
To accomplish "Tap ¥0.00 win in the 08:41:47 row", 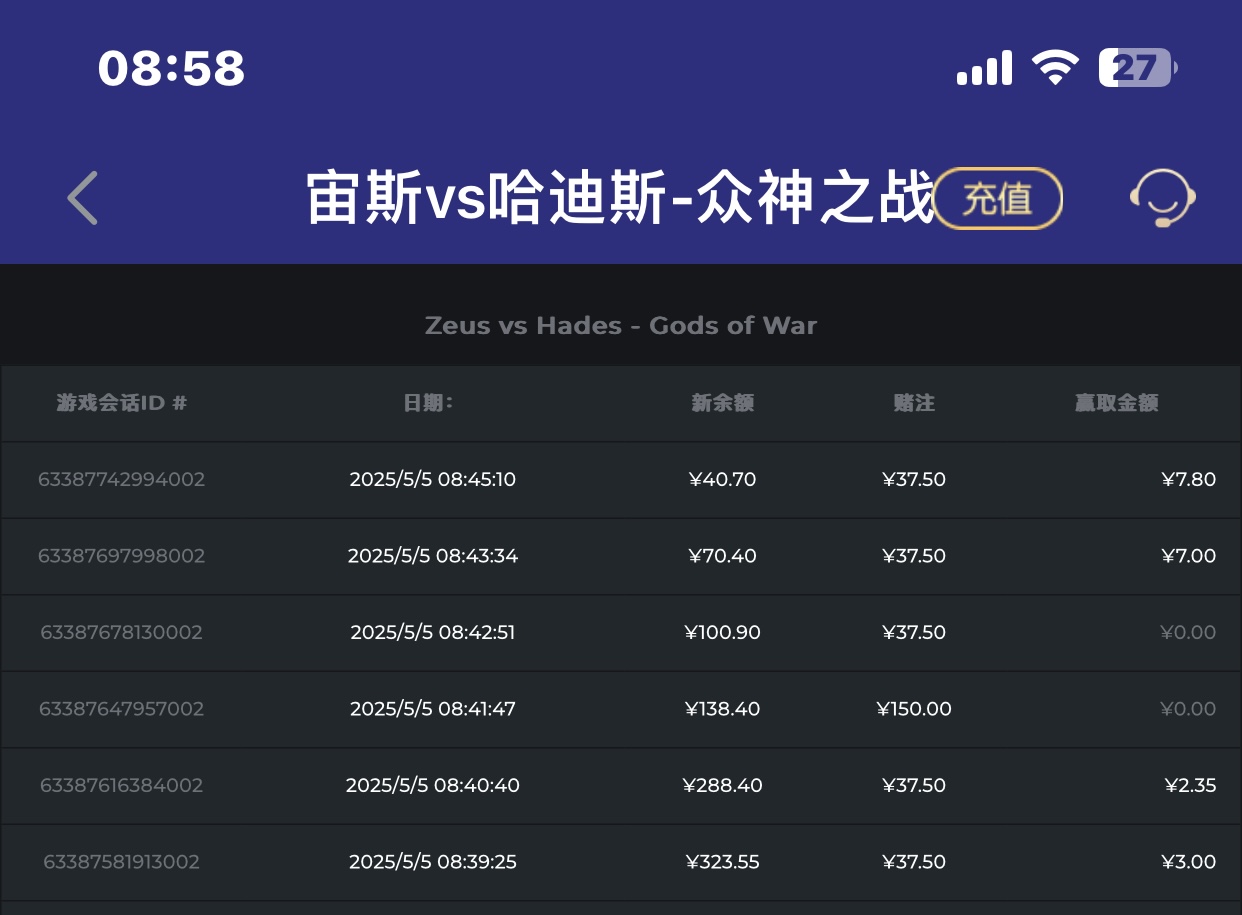I will point(1188,709).
